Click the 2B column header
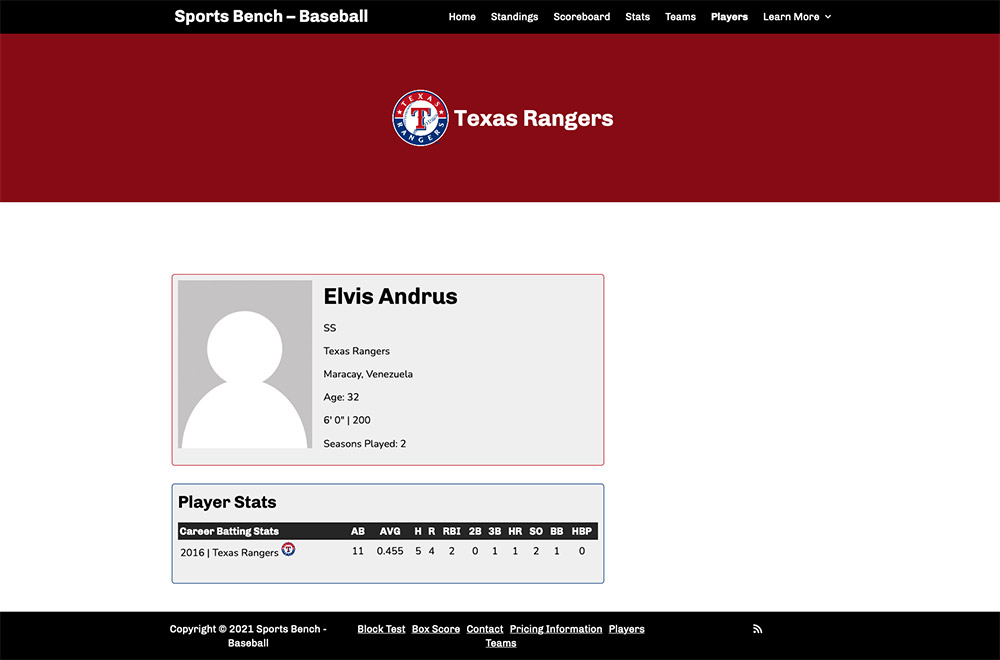 (475, 531)
